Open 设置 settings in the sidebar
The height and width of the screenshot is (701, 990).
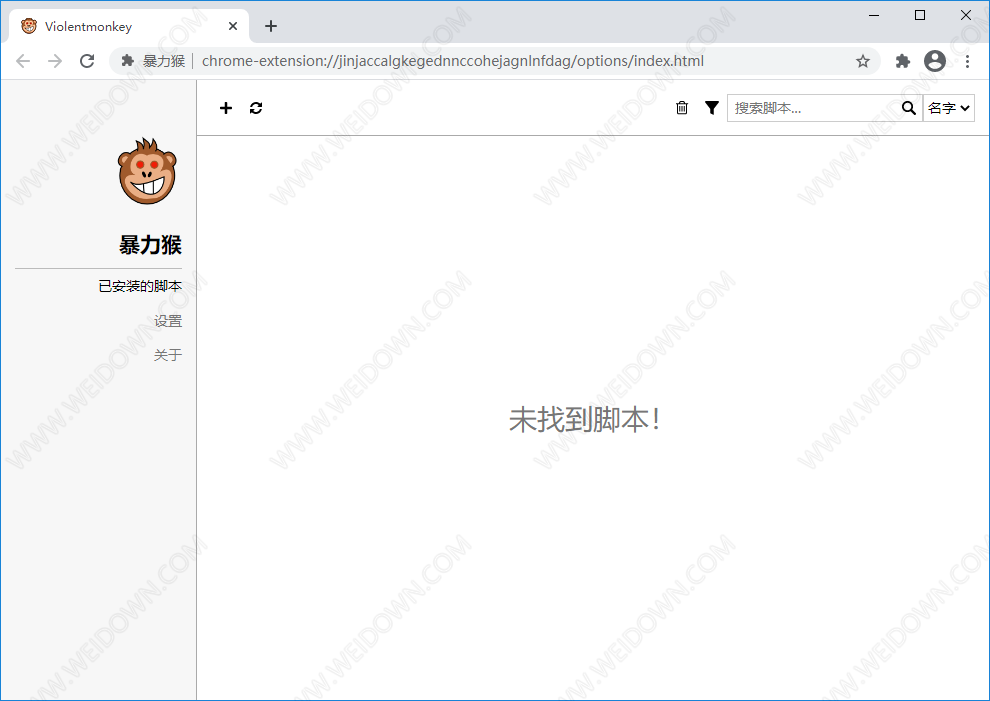(x=168, y=321)
